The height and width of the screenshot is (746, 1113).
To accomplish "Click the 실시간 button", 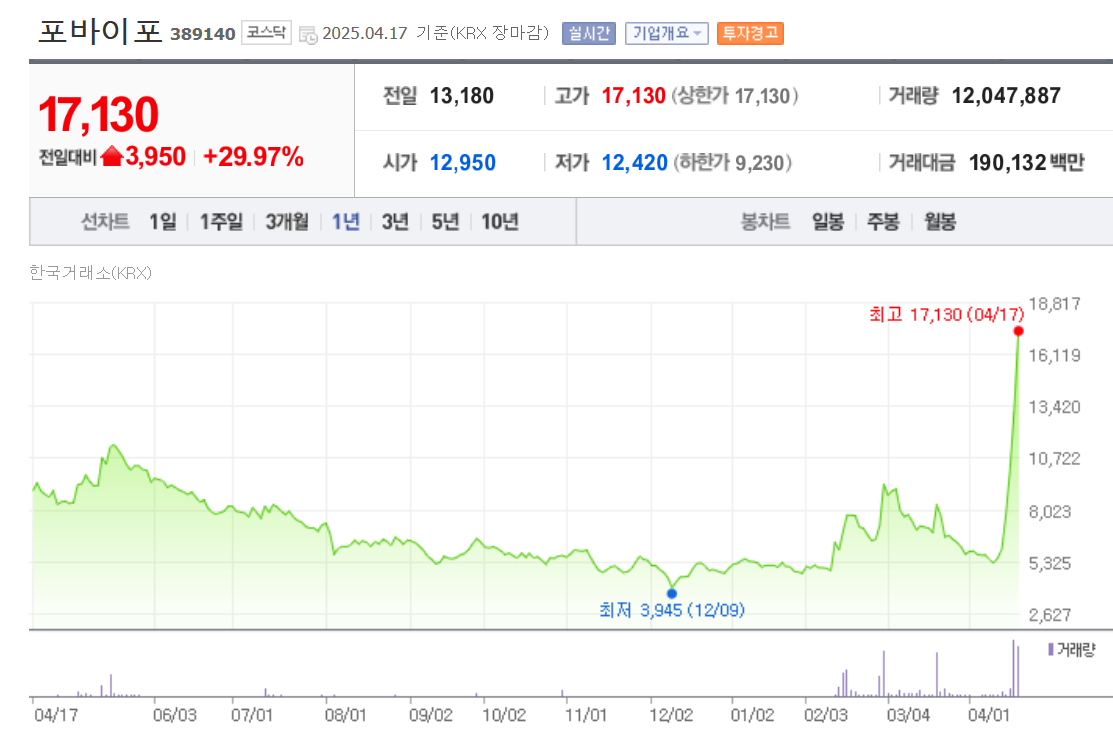I will [x=588, y=33].
